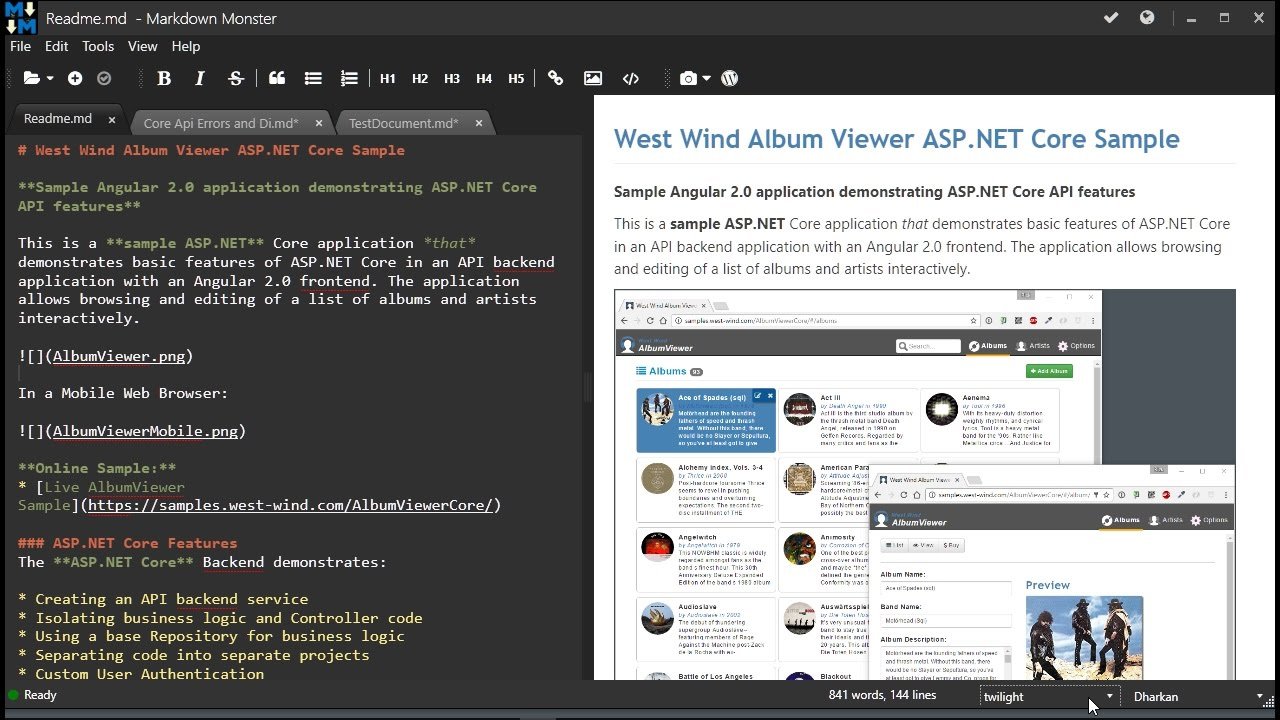This screenshot has height=720, width=1280.
Task: Click the Creating an API backend service line
Action: [x=163, y=599]
